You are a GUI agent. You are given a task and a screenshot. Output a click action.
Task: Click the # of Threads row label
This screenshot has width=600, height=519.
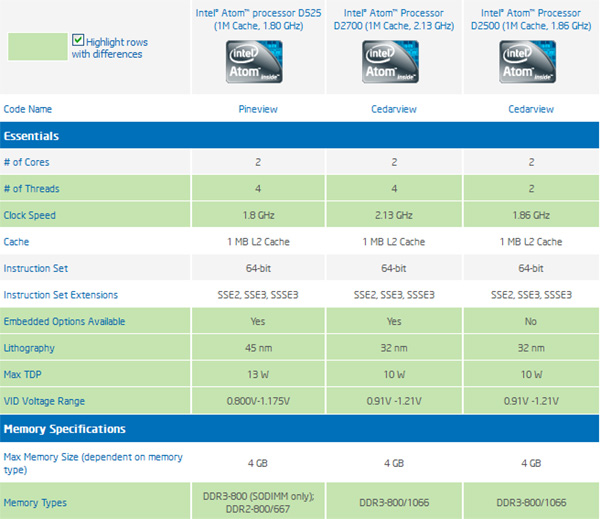(x=31, y=189)
